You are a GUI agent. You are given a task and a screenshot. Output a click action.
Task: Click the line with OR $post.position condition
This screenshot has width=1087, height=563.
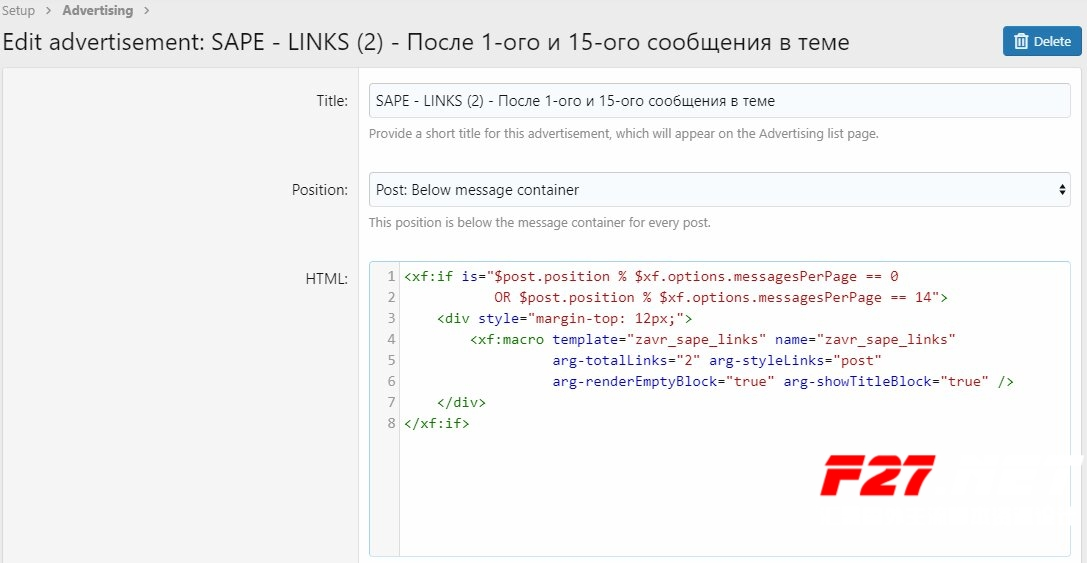(721, 297)
